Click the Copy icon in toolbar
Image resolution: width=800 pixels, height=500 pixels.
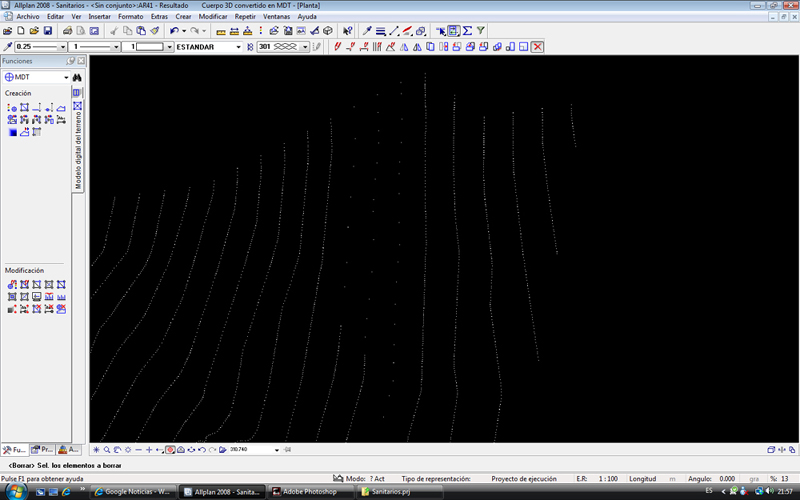(x=128, y=31)
